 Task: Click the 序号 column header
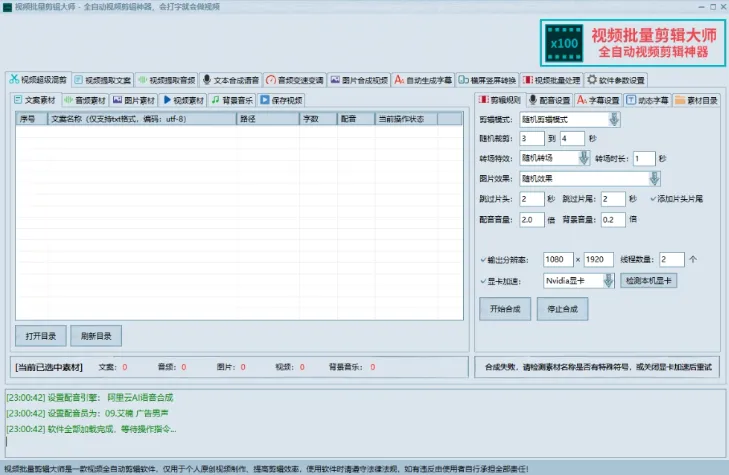point(32,119)
